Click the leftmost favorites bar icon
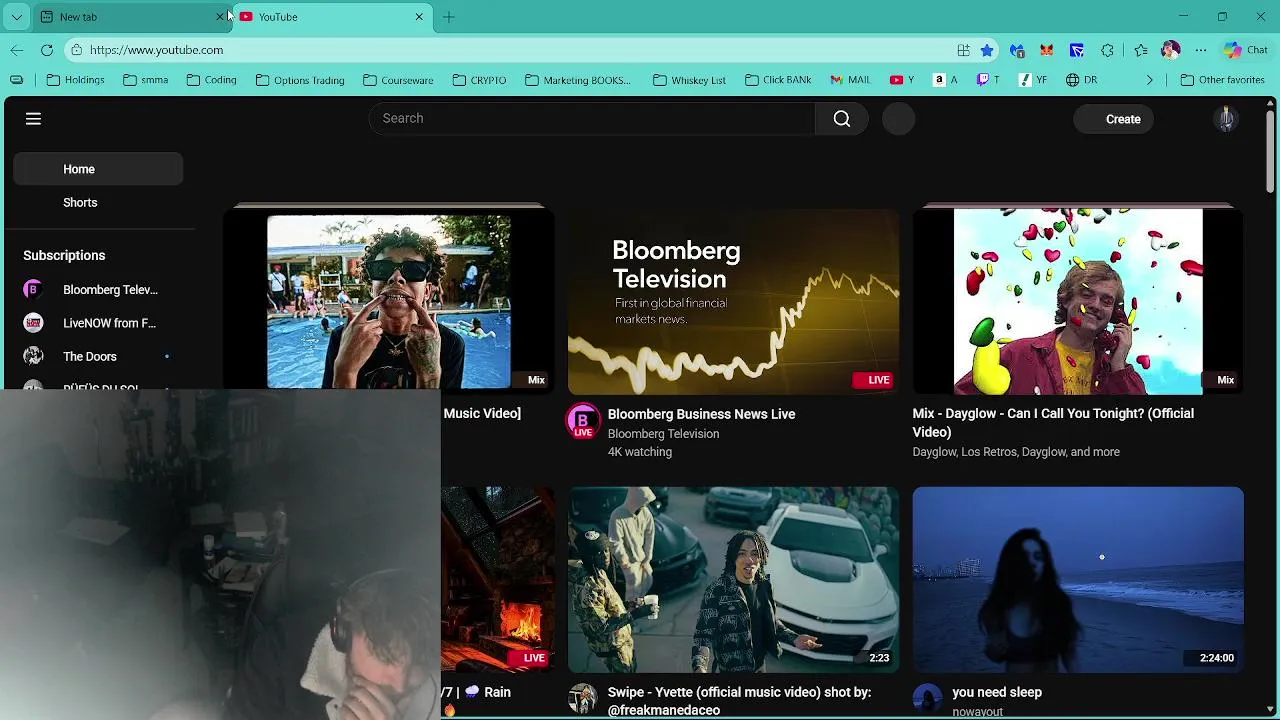Screen dimensions: 1280x720 16,80
